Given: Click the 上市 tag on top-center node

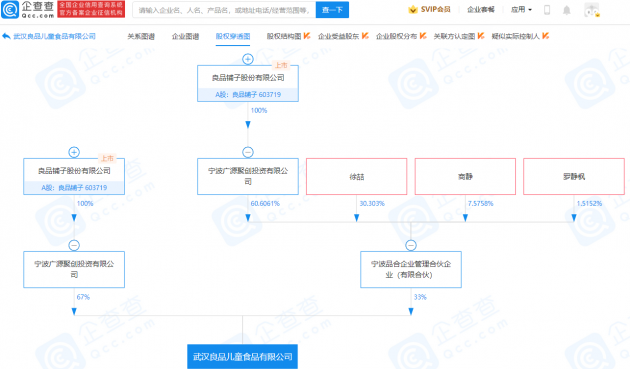Looking at the screenshot, I should (281, 65).
